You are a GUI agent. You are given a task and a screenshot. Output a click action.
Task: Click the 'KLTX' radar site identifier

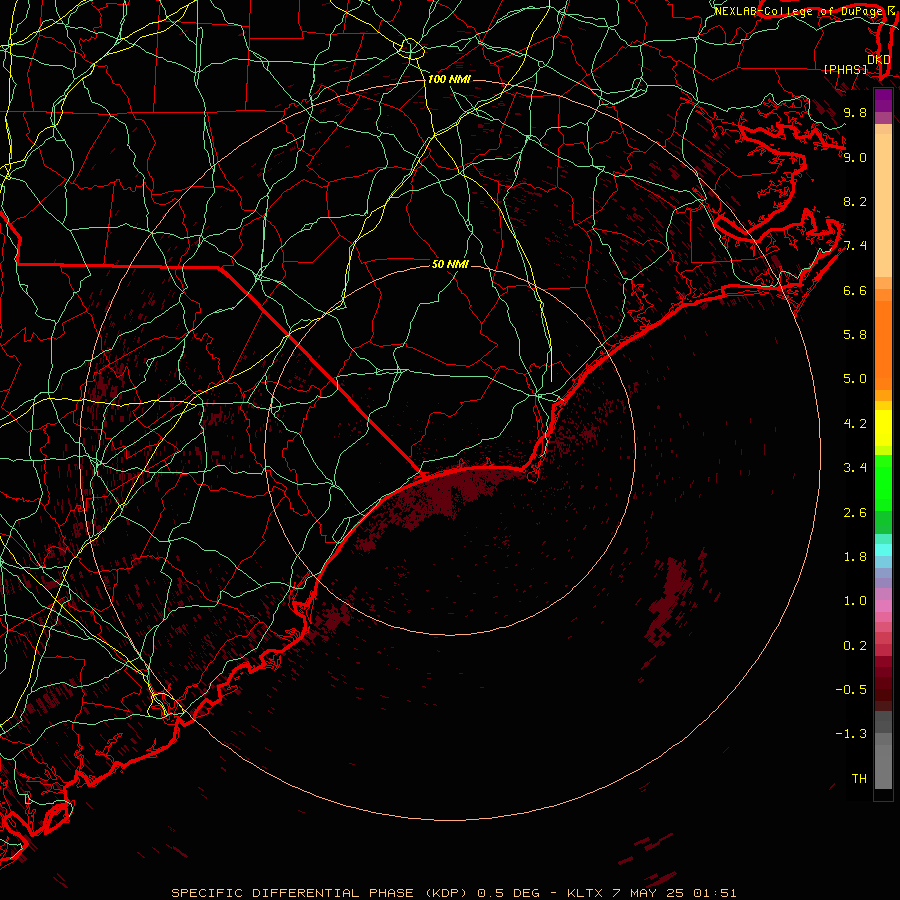pos(585,893)
